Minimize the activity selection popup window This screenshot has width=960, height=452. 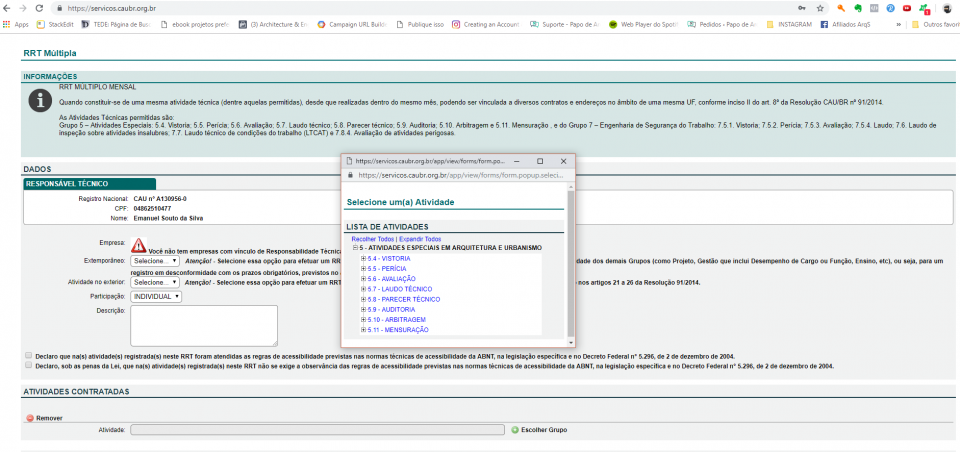tap(517, 161)
